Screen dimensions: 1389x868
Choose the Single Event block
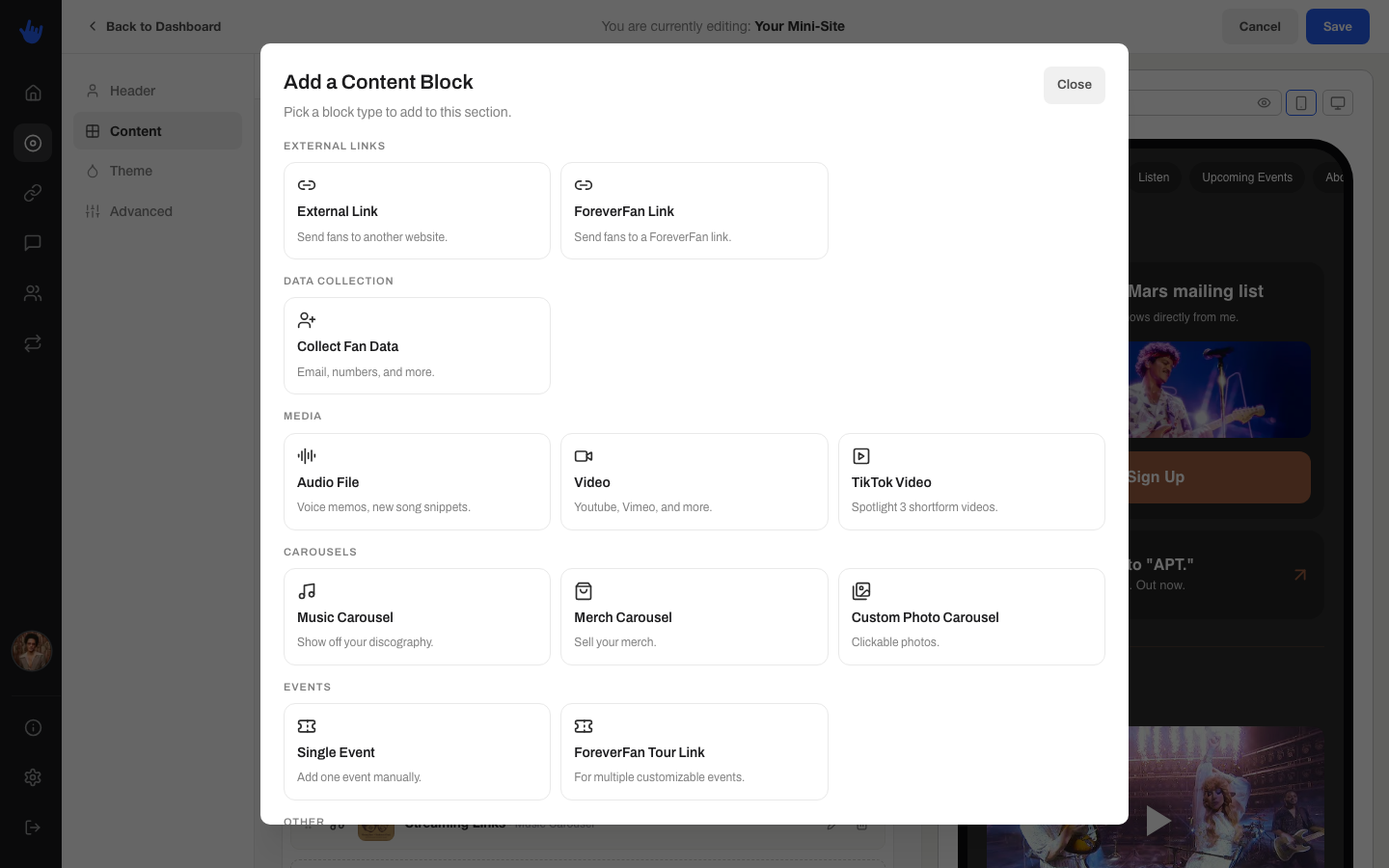click(417, 751)
